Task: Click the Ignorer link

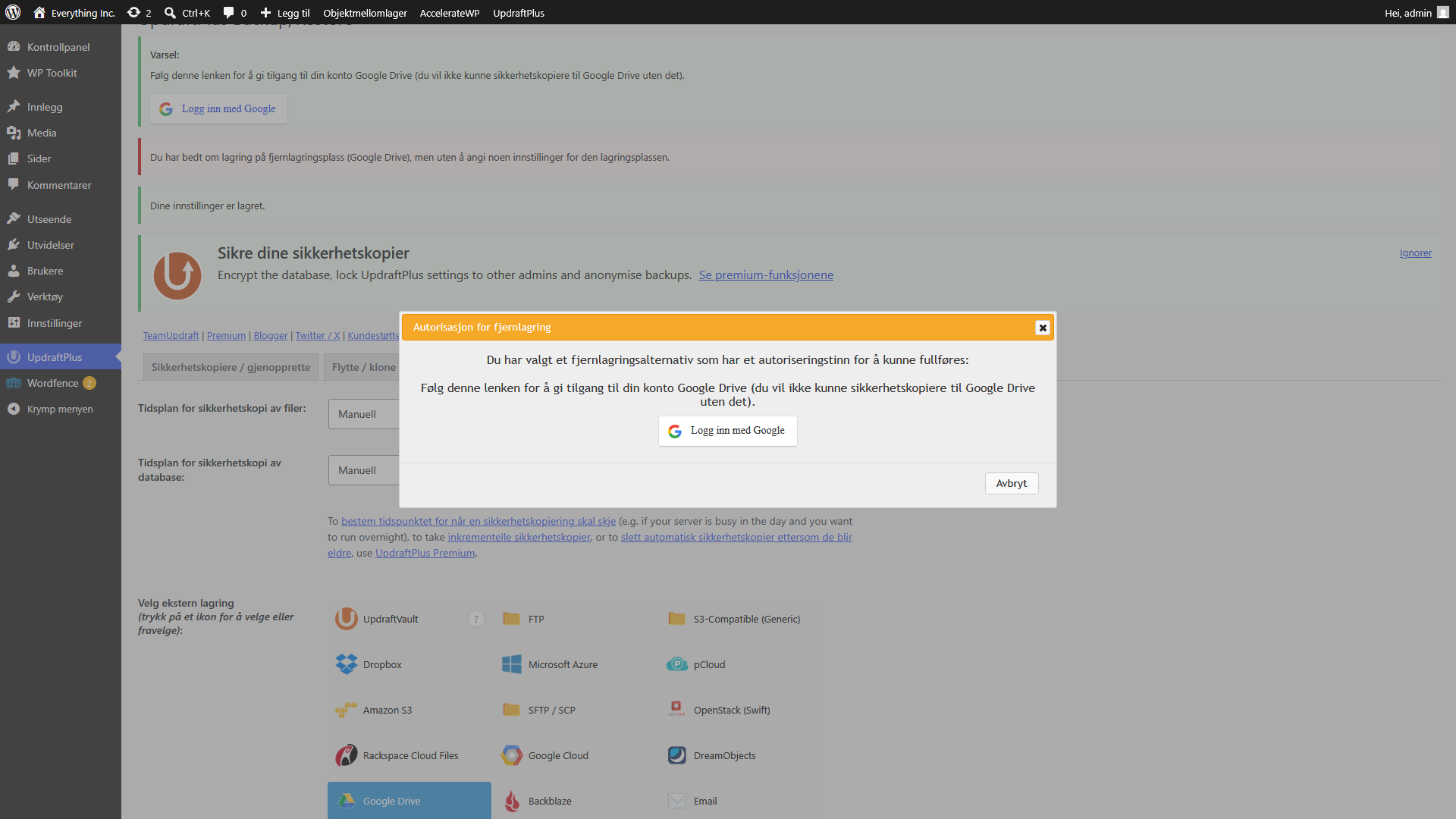Action: pyautogui.click(x=1416, y=253)
